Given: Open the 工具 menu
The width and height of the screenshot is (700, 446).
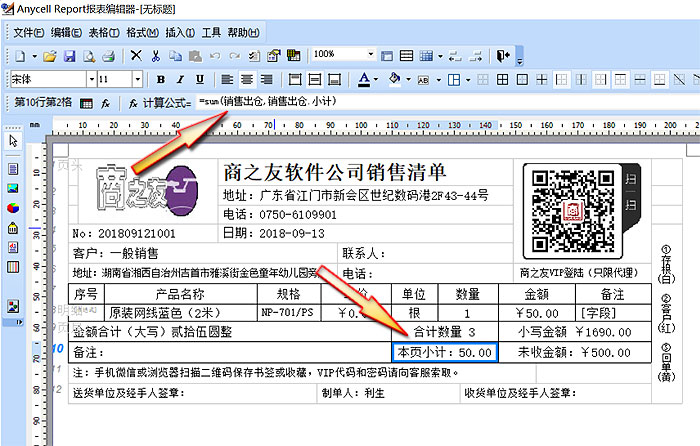Looking at the screenshot, I should click(x=211, y=33).
